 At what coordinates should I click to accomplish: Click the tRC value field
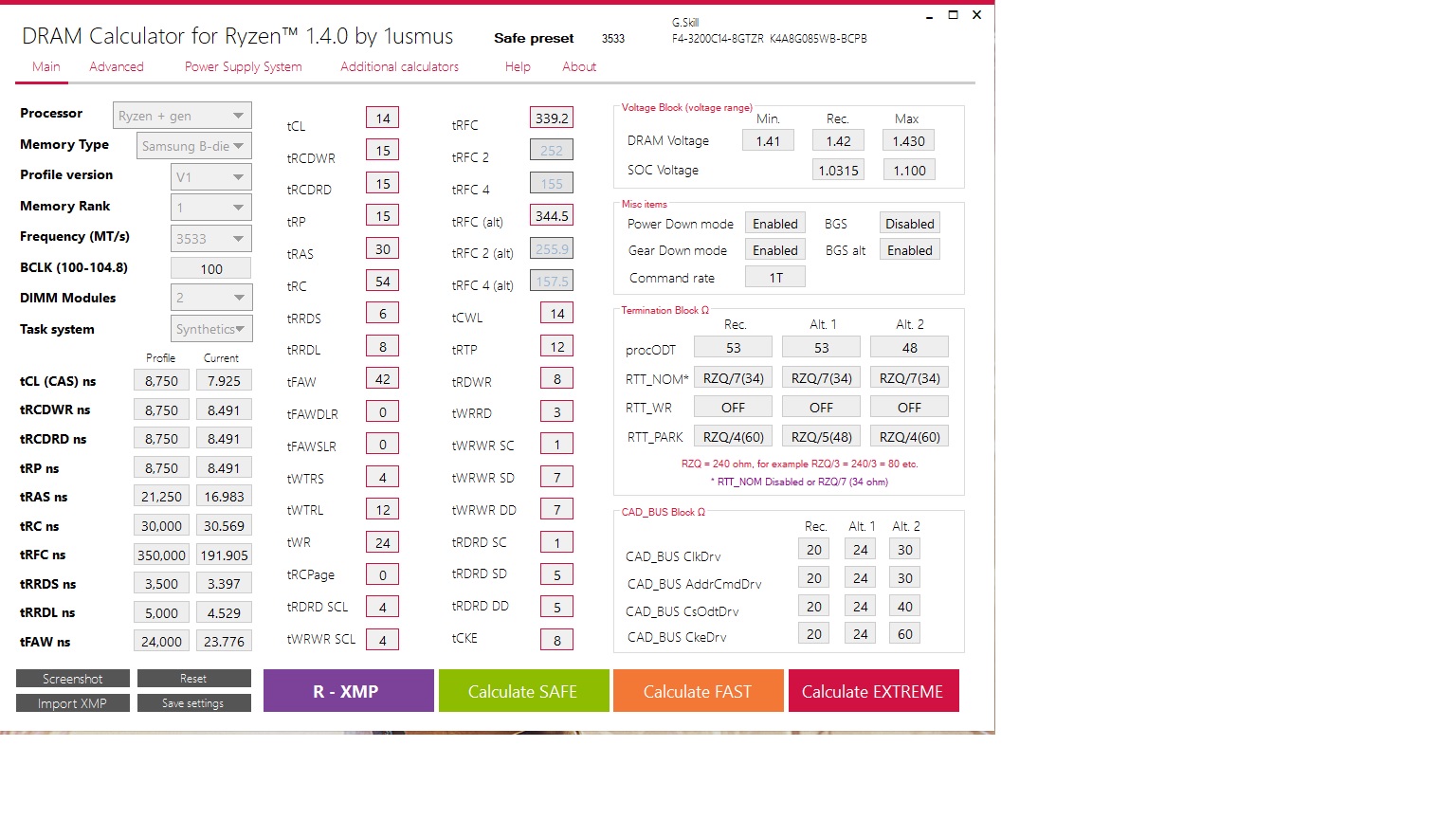click(x=383, y=282)
